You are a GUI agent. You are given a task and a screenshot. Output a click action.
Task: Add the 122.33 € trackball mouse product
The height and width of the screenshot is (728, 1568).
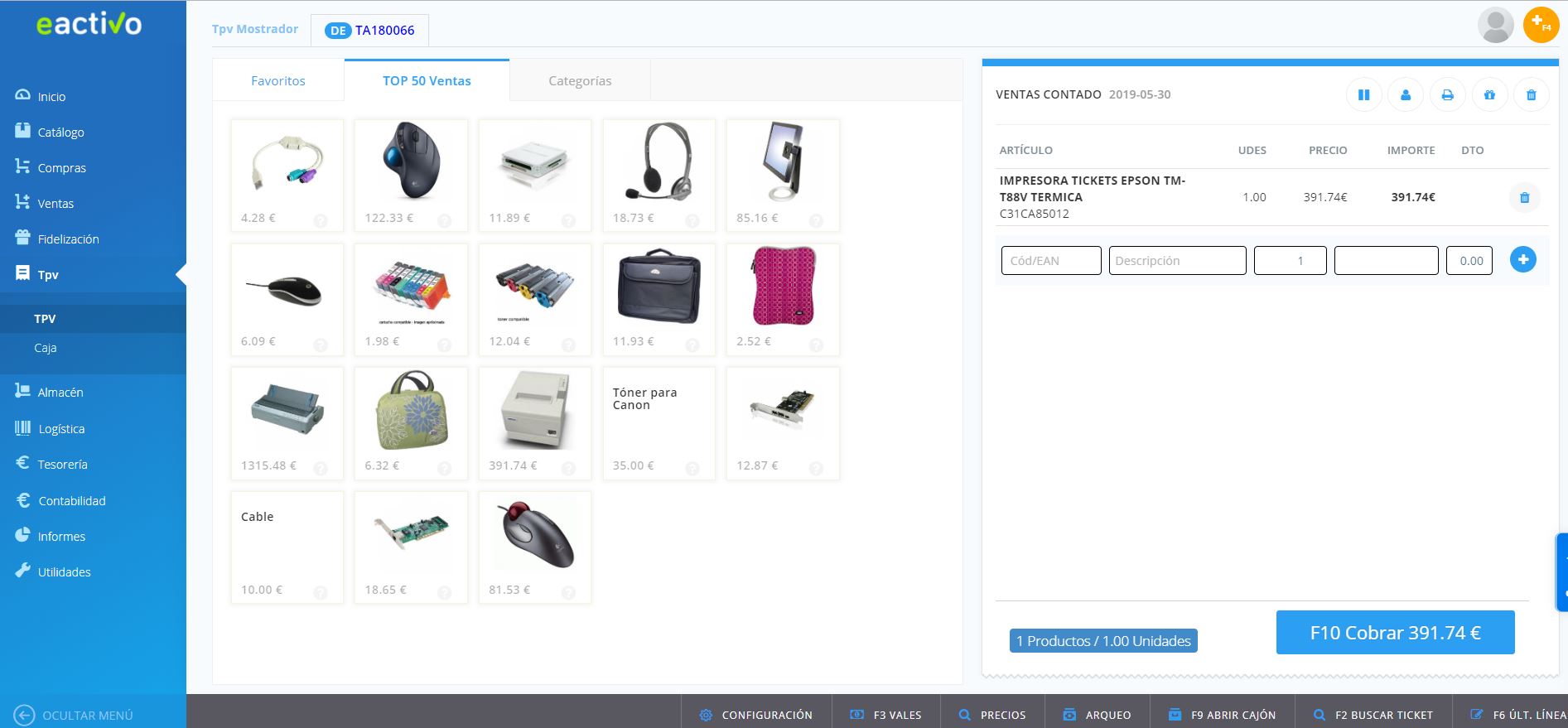click(411, 175)
